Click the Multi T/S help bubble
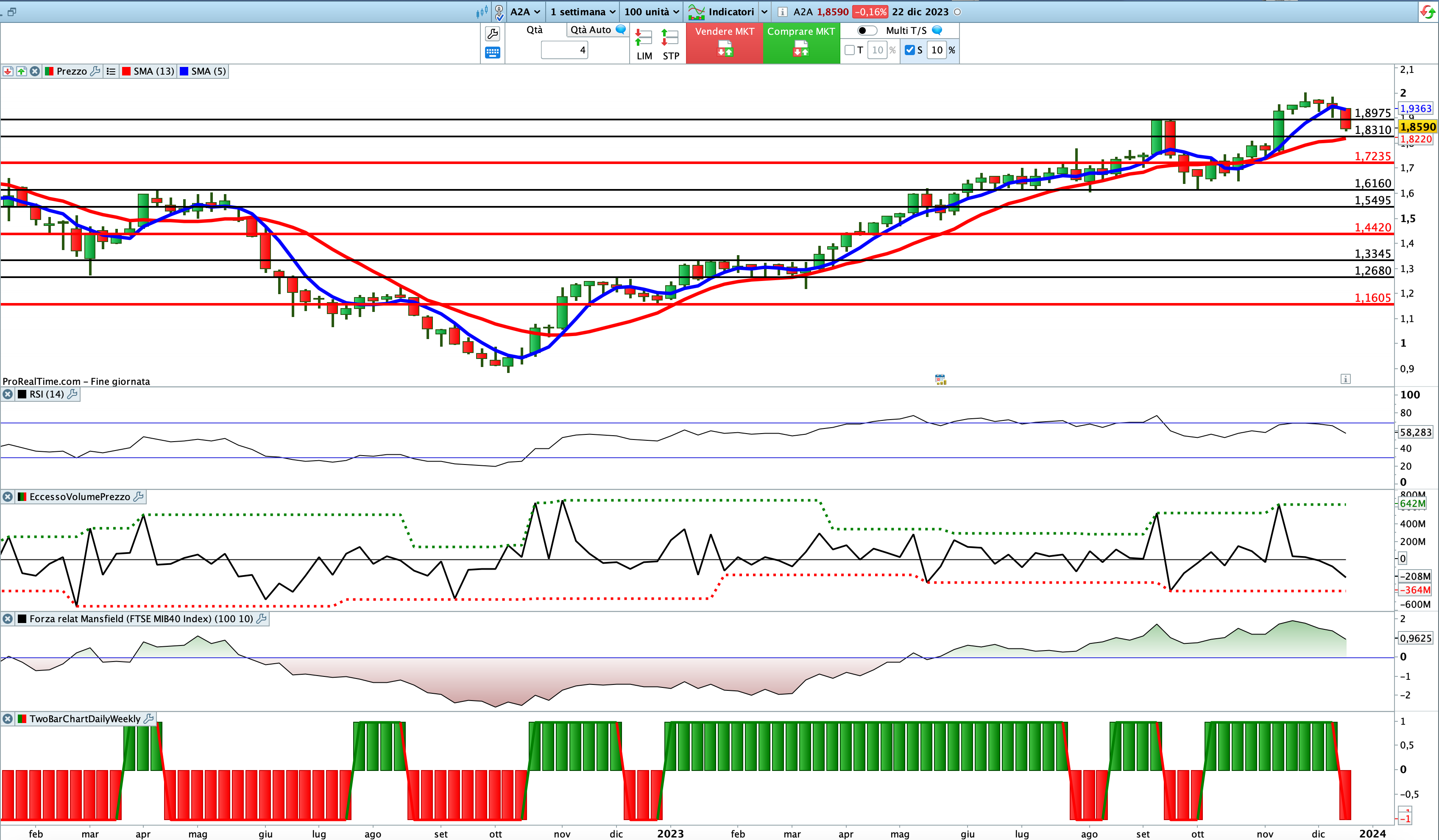 [937, 30]
